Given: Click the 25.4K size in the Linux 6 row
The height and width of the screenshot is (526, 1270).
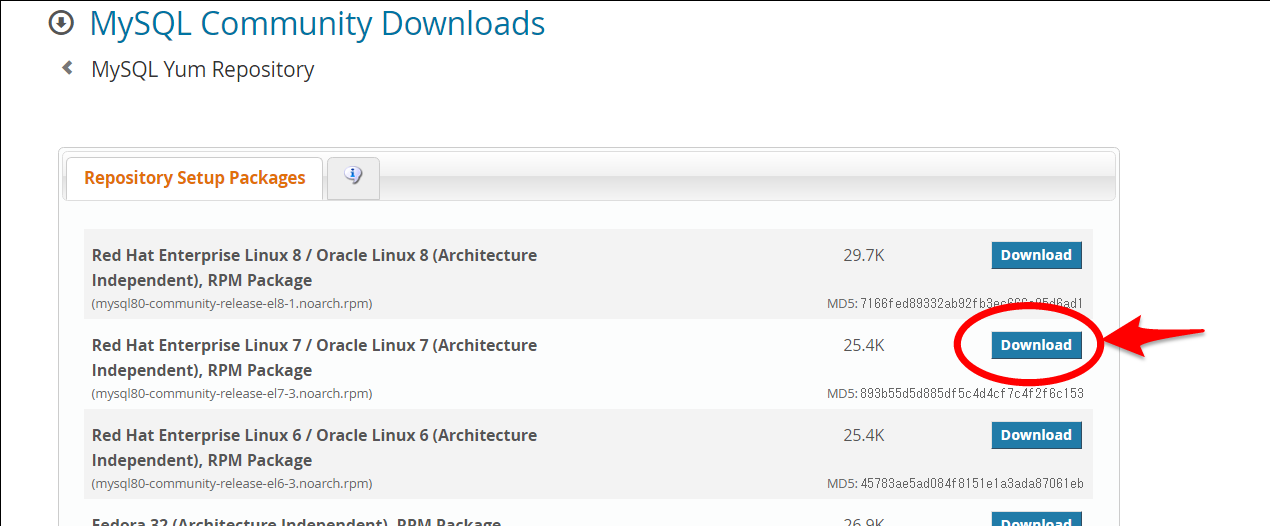Looking at the screenshot, I should 864,435.
